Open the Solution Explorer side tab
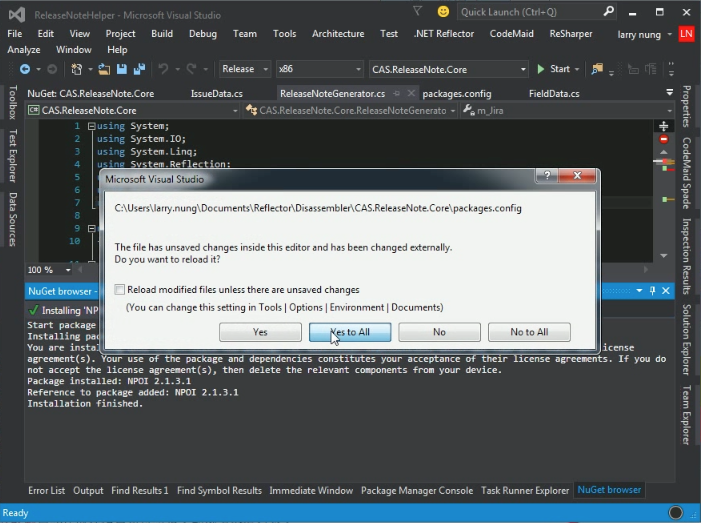Image resolution: width=701 pixels, height=523 pixels. 686,340
